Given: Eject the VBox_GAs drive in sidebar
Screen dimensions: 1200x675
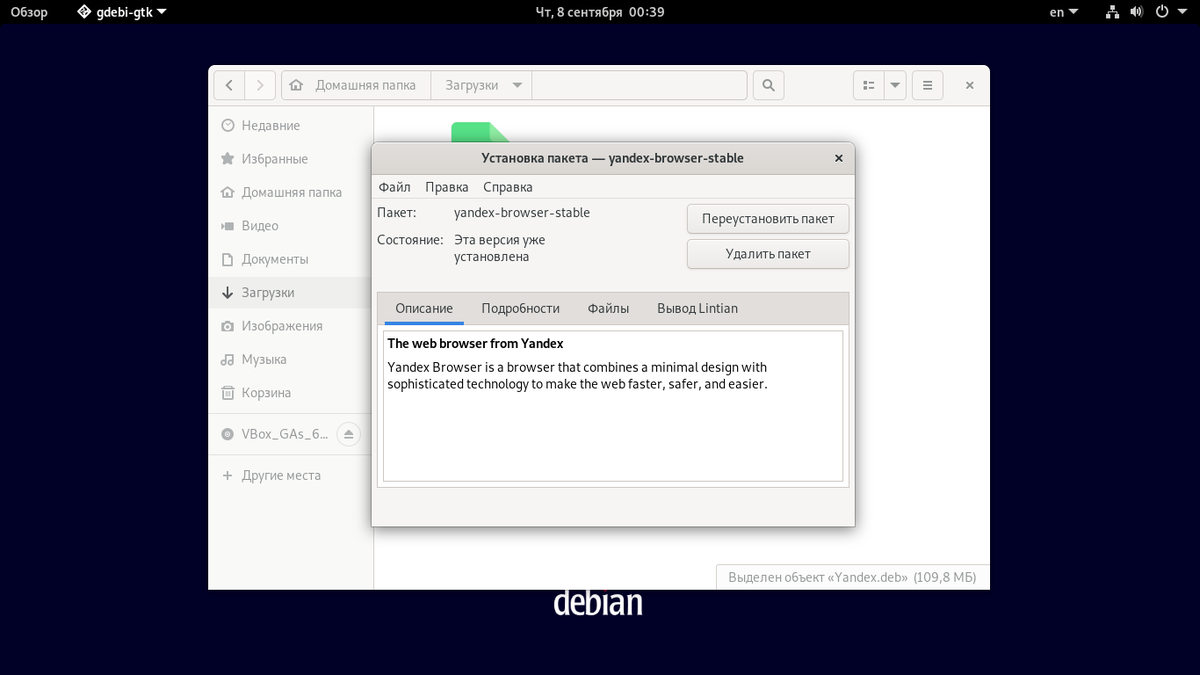Looking at the screenshot, I should (x=348, y=434).
